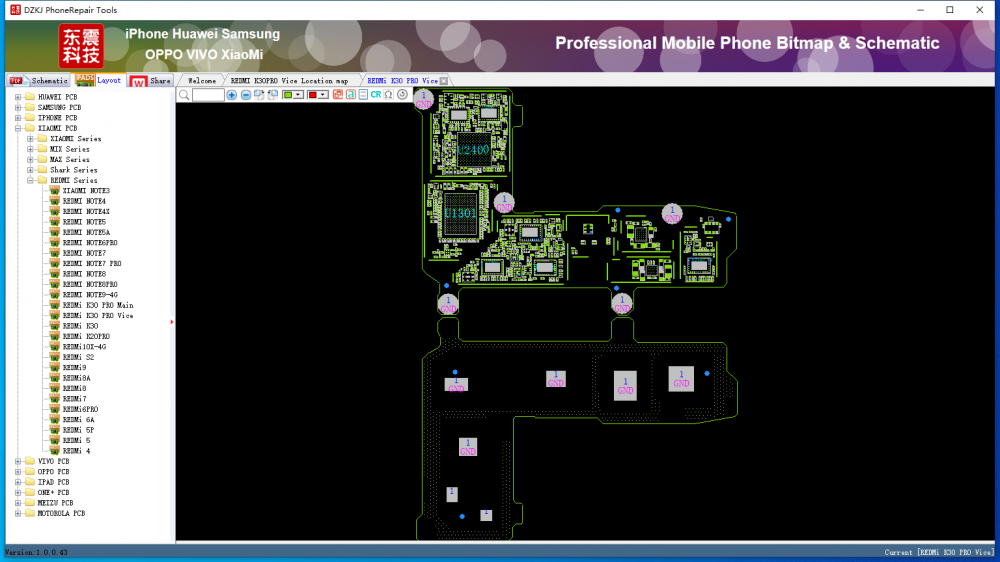The image size is (1000, 562).
Task: Click the search text field in toolbar
Action: pos(208,95)
